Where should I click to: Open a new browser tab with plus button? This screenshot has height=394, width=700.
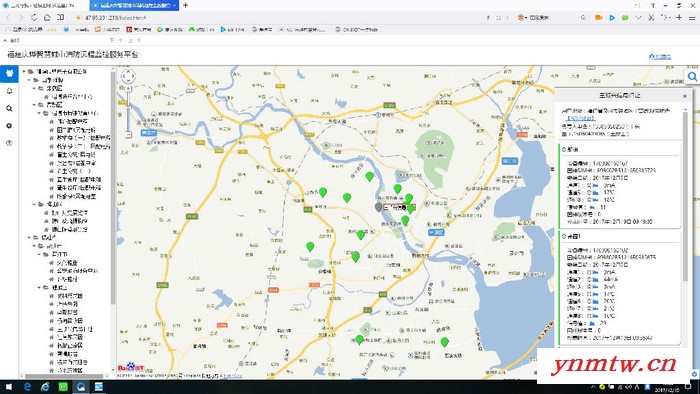click(x=185, y=5)
